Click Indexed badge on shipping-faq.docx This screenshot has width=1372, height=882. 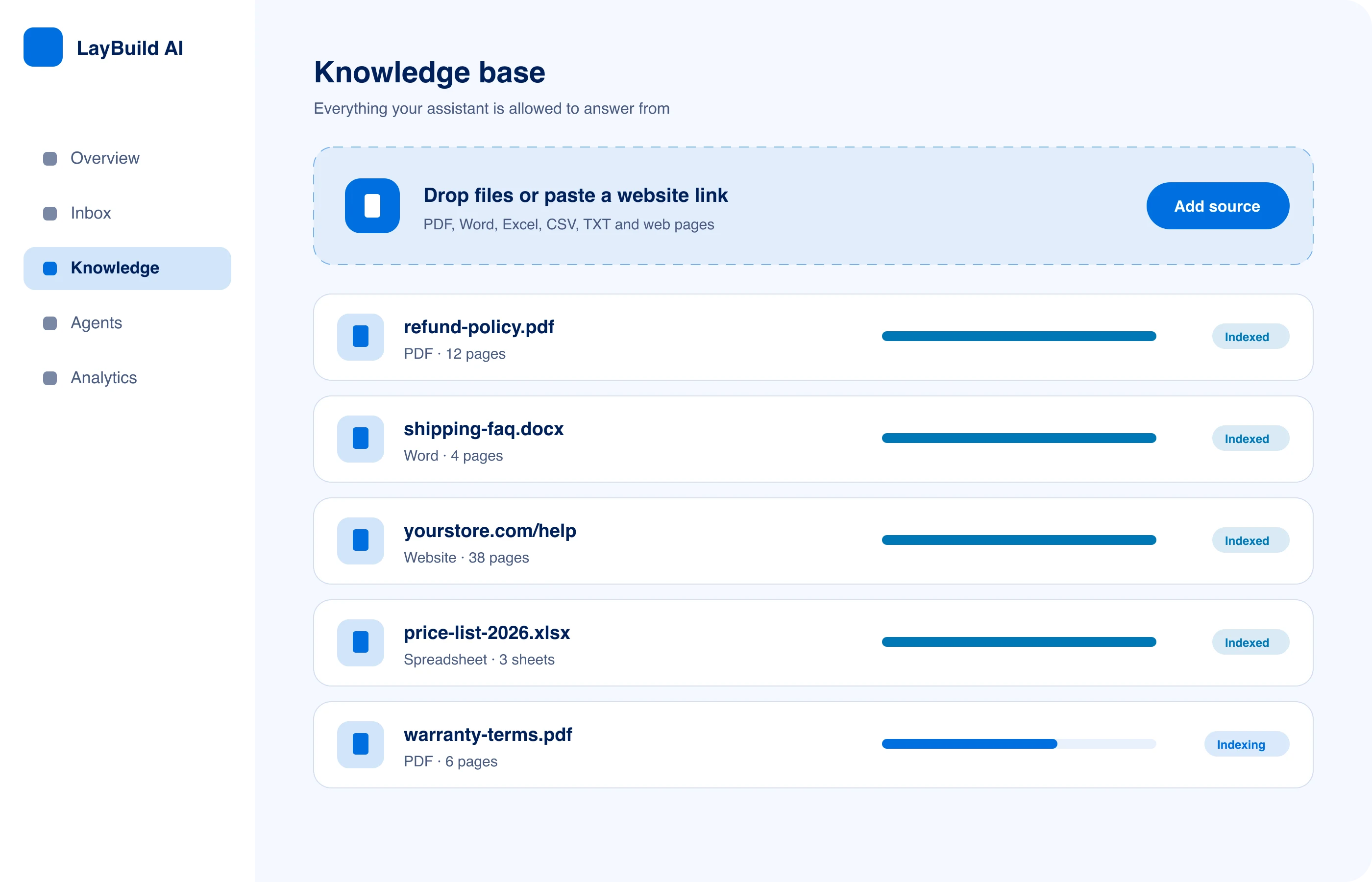[1250, 439]
